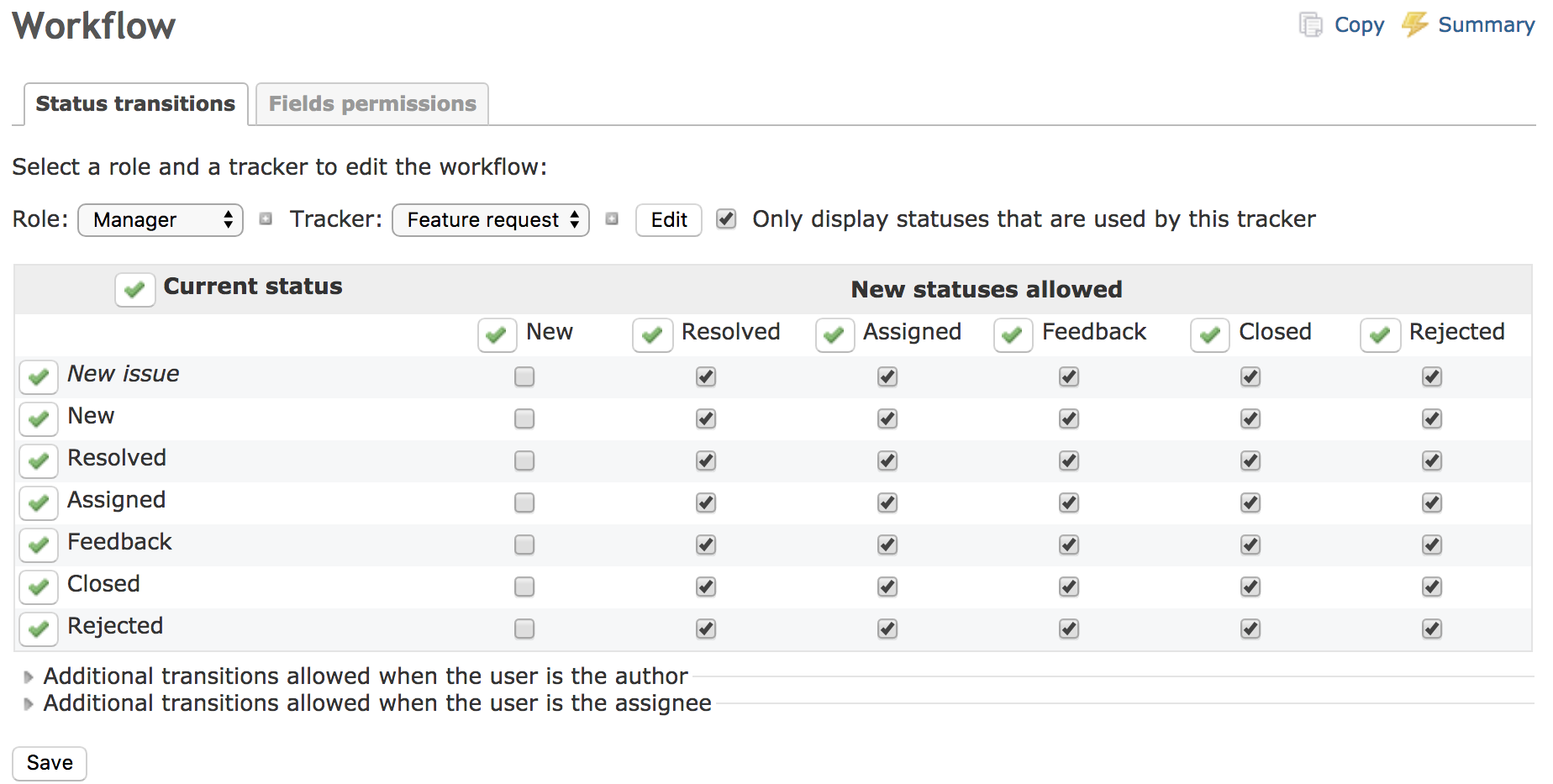The image size is (1553, 784).
Task: Uncheck Closed to Rejected transition checkbox
Action: click(x=1432, y=587)
